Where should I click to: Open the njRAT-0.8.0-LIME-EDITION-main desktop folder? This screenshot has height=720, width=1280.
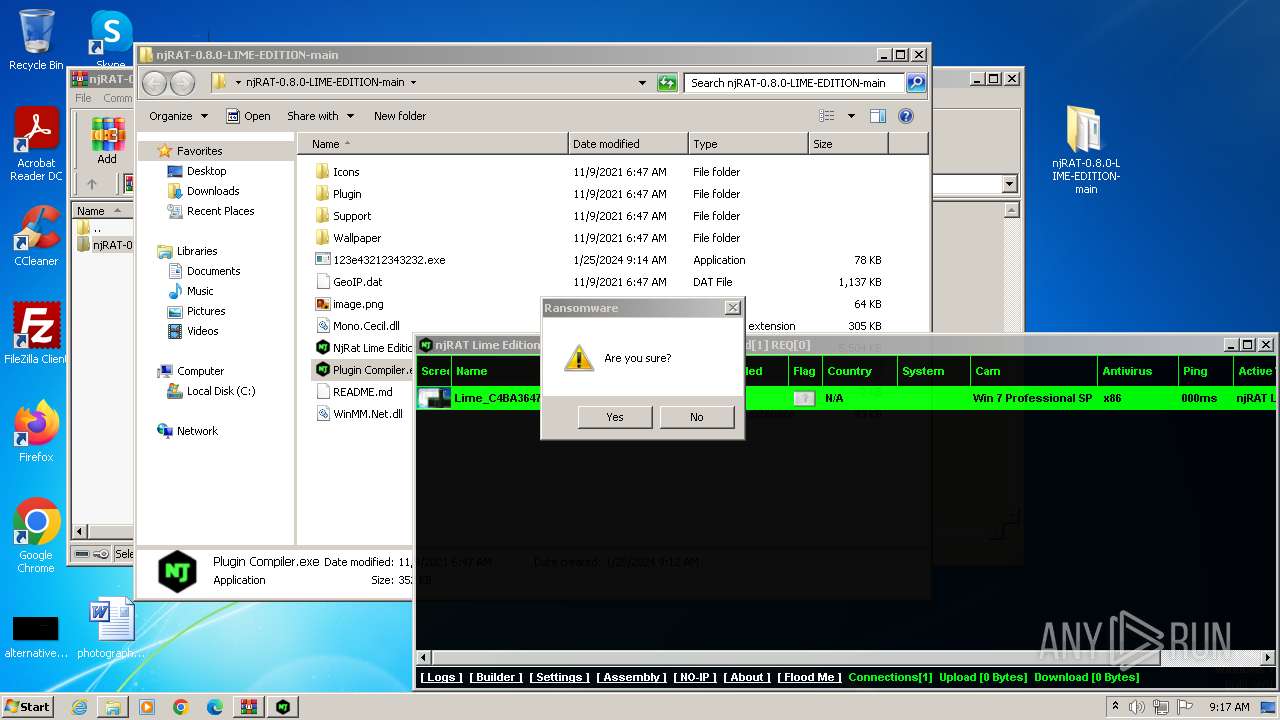(1085, 150)
